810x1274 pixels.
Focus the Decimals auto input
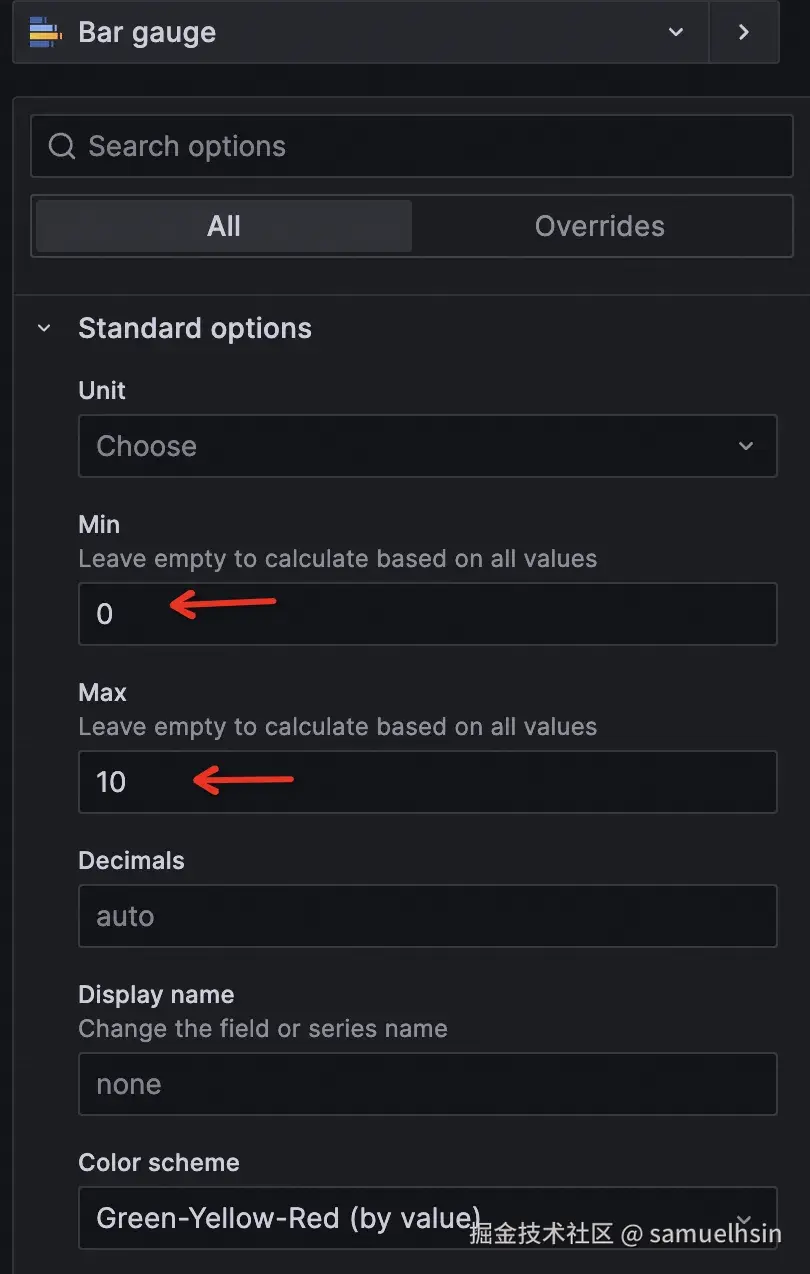[428, 916]
